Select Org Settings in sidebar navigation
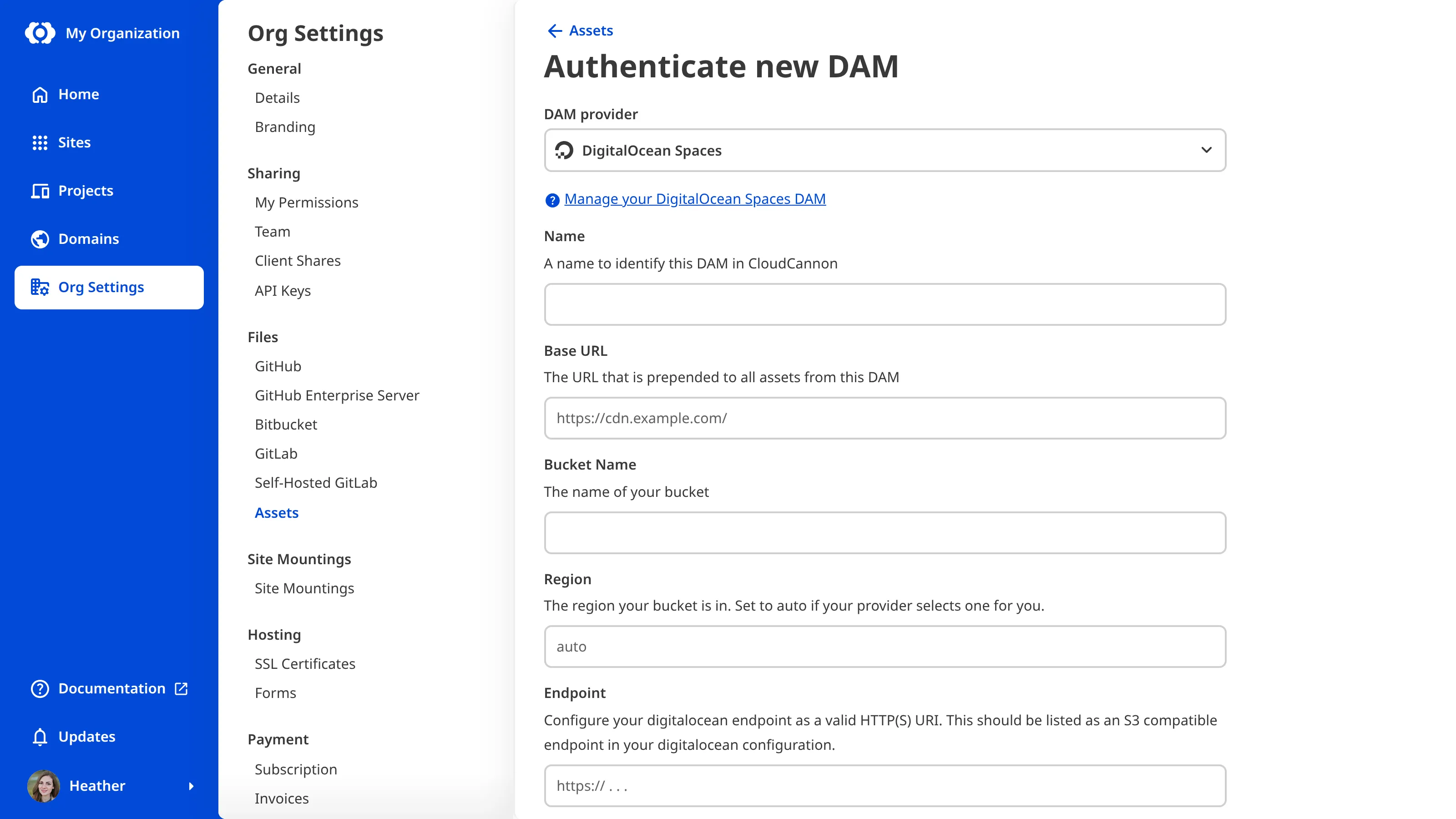This screenshot has width=1456, height=819. tap(109, 287)
